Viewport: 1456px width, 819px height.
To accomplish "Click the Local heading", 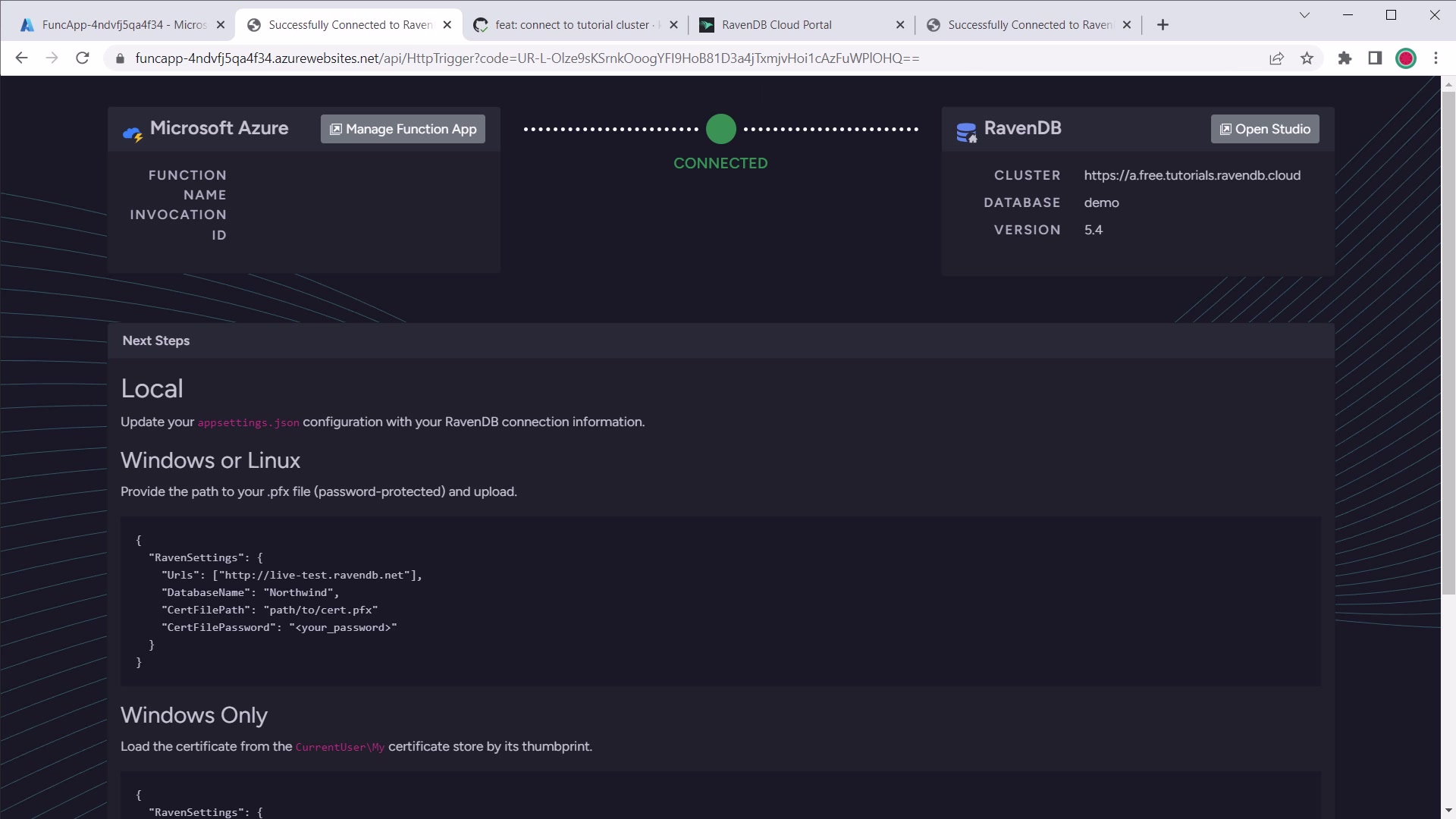I will click(x=152, y=388).
